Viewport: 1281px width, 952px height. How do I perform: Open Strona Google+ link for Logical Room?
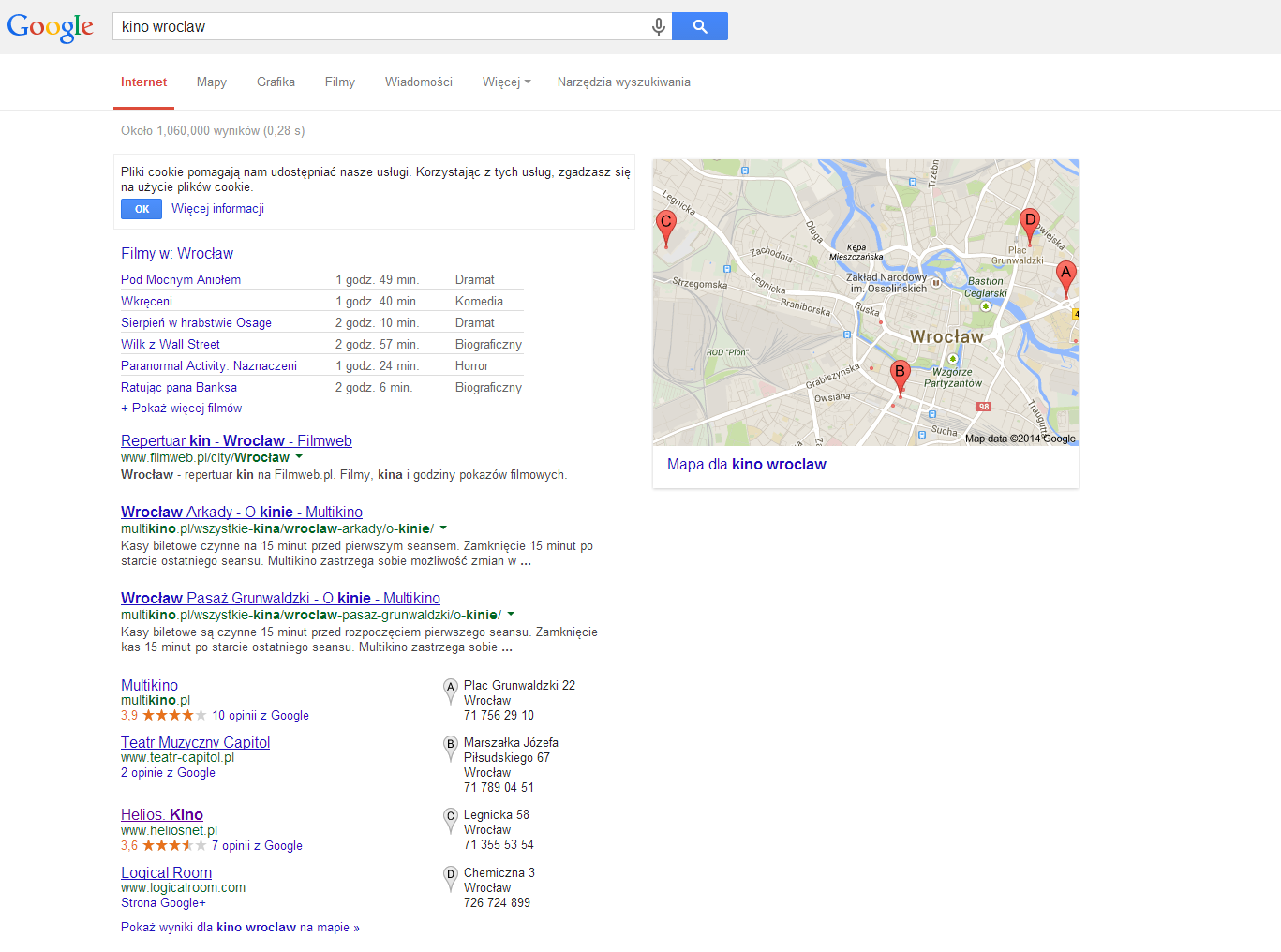pos(163,903)
